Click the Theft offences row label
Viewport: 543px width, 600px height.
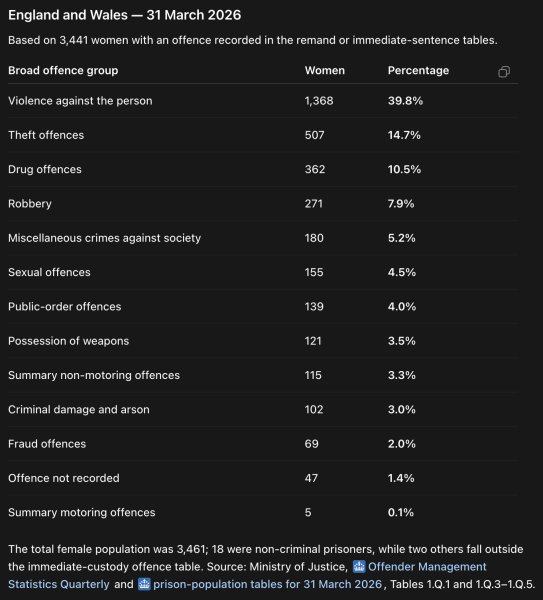[x=46, y=135]
